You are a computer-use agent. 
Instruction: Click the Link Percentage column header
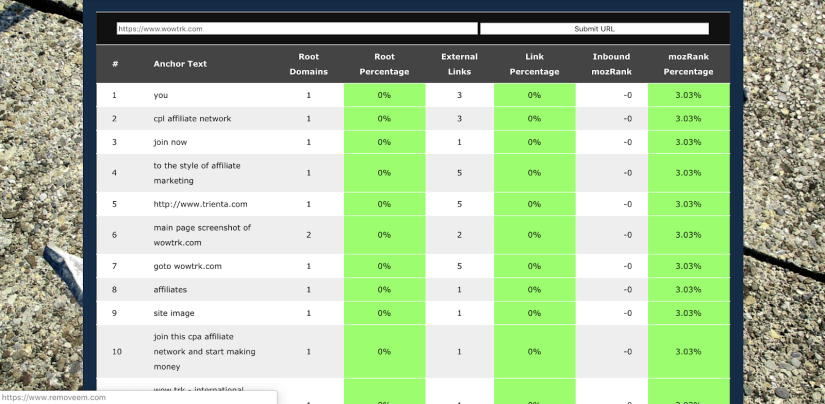click(x=534, y=64)
